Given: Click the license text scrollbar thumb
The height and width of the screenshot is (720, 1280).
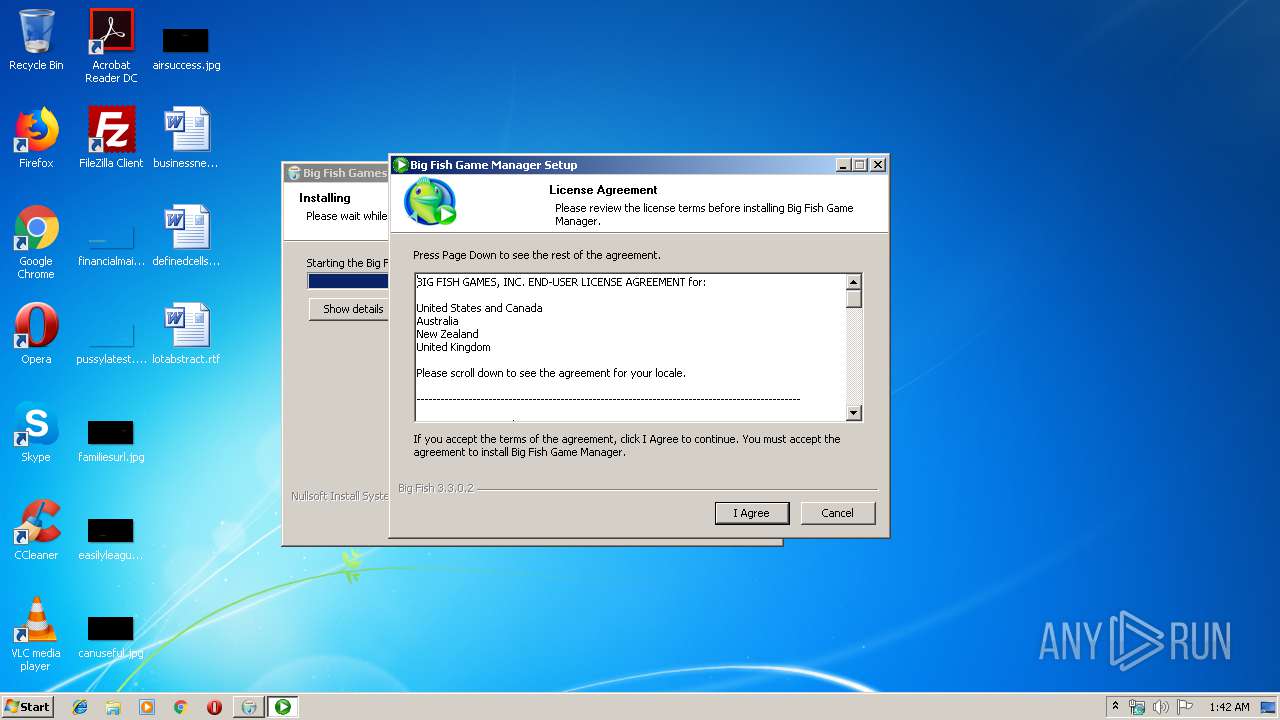Looking at the screenshot, I should [x=854, y=299].
